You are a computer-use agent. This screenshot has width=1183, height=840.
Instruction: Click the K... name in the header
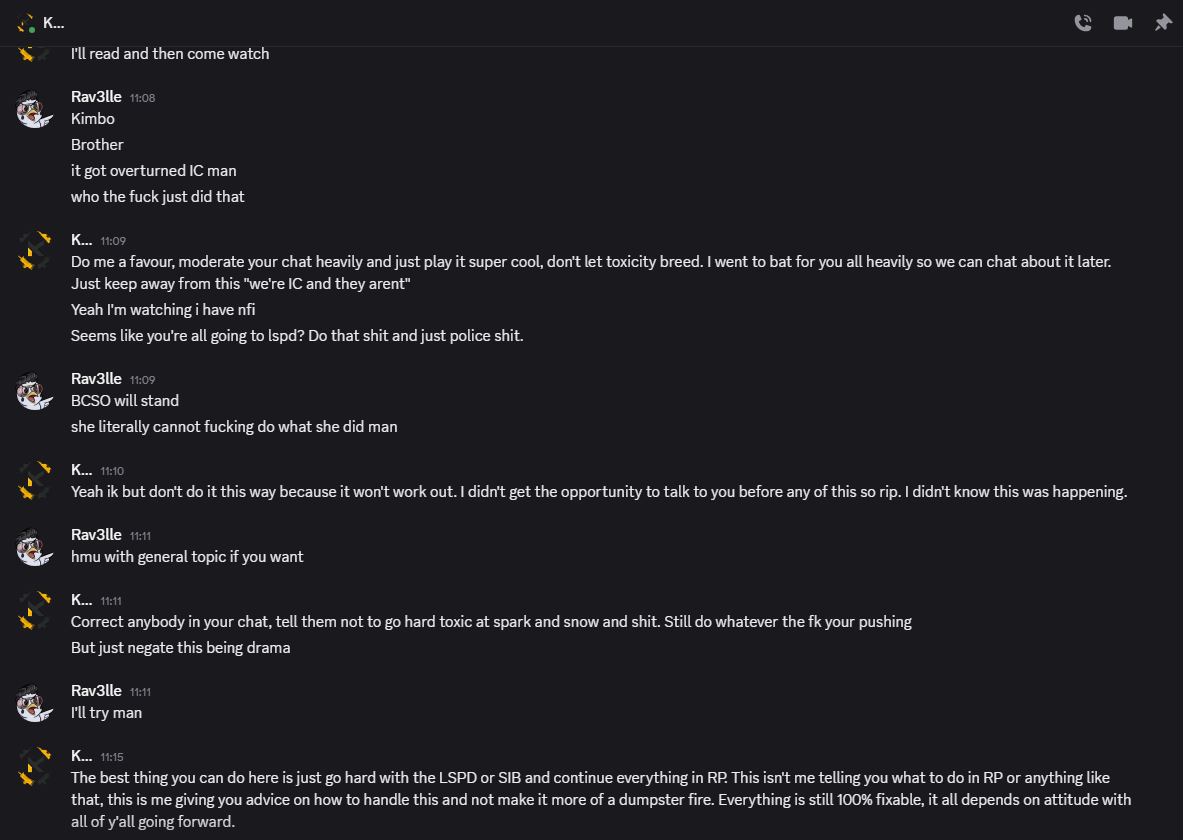click(x=54, y=23)
